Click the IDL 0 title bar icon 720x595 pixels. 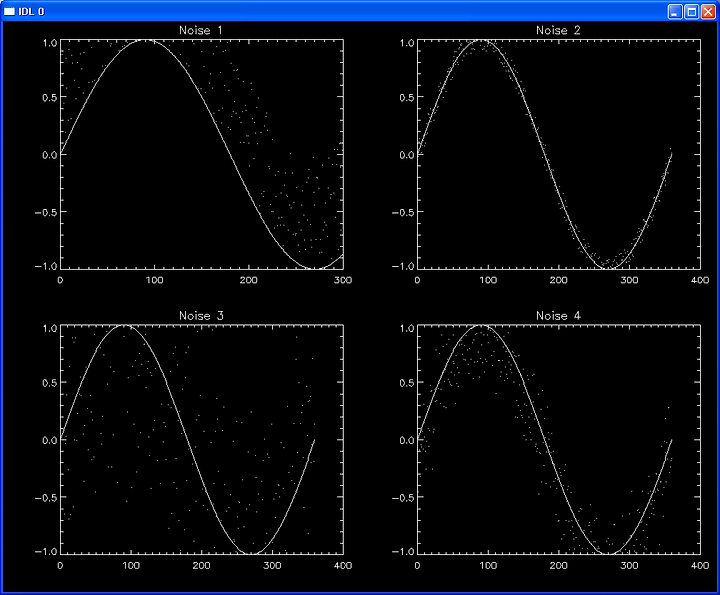[9, 11]
